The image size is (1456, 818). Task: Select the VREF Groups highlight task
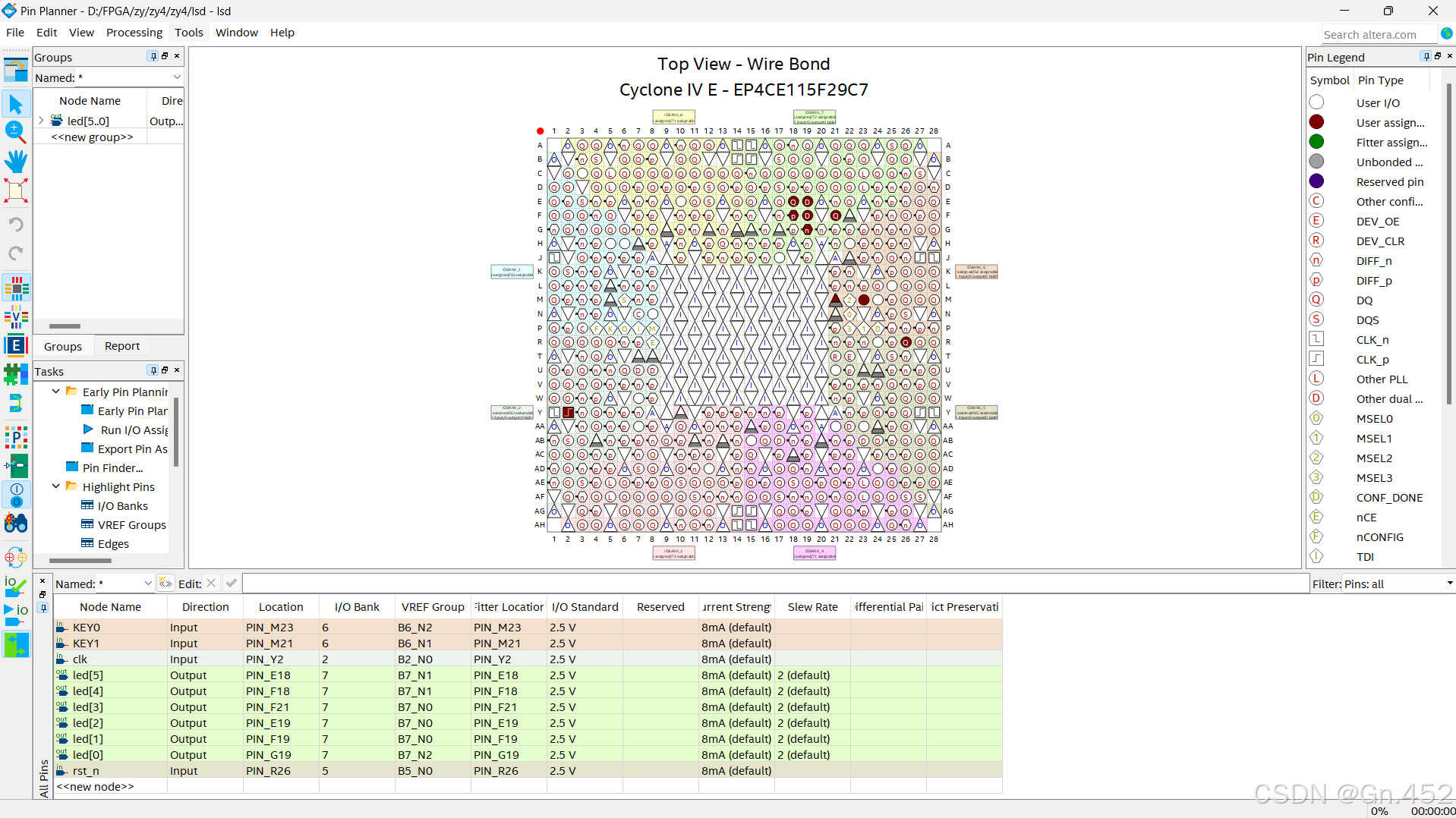131,524
